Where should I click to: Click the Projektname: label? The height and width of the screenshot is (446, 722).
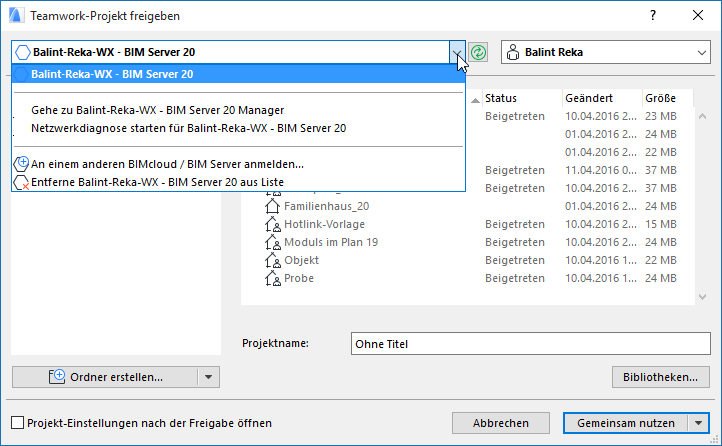(275, 343)
